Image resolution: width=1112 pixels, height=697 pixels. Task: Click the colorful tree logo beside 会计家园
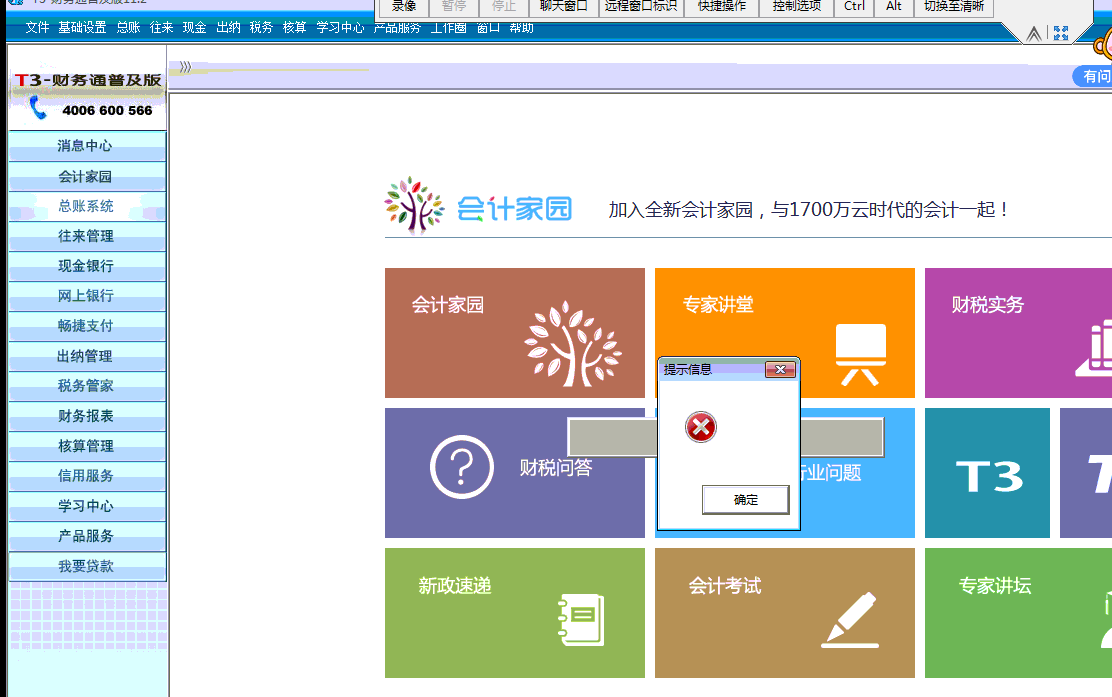(x=413, y=205)
